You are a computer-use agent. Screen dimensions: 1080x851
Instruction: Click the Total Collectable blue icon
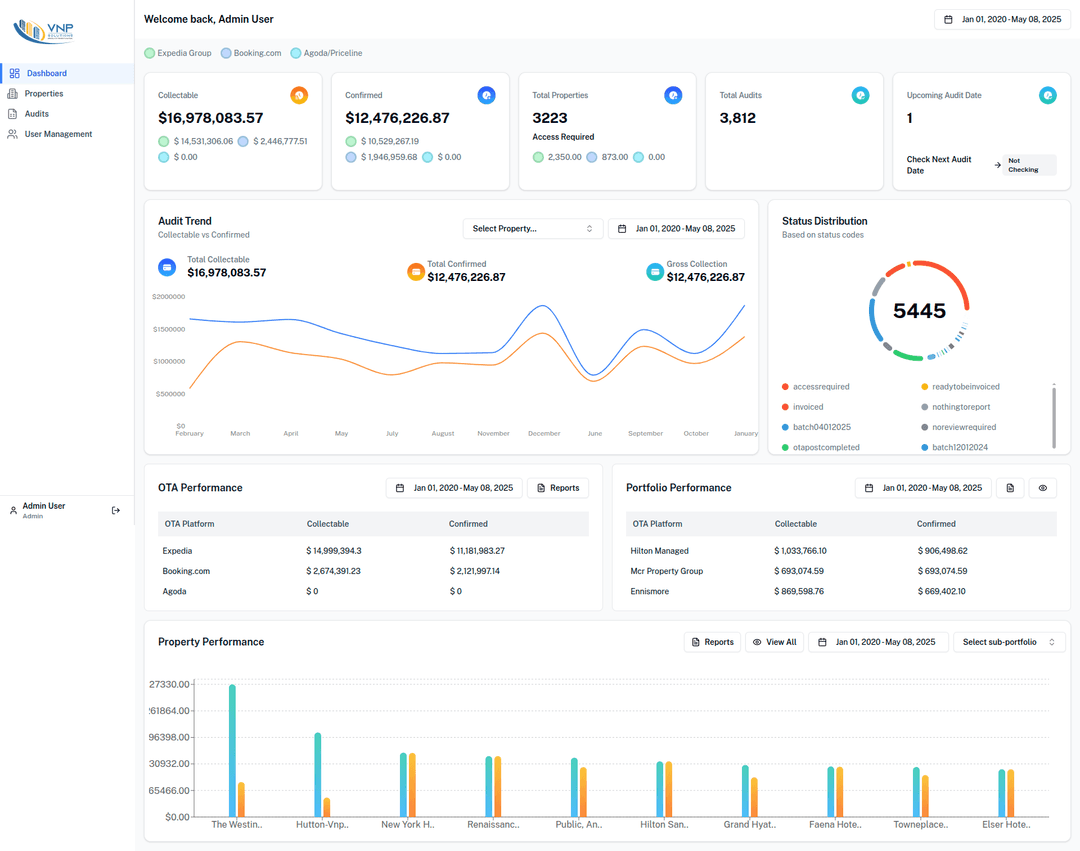click(167, 267)
